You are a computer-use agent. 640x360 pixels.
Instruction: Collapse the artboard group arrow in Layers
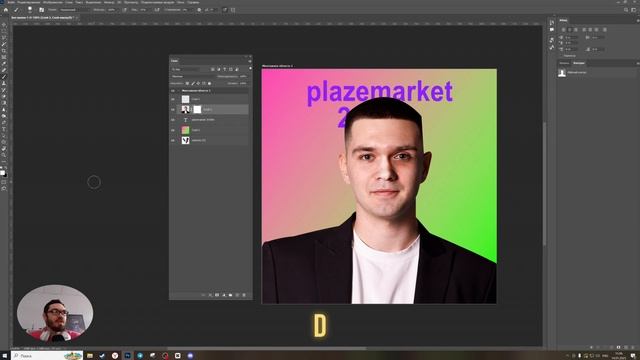[178, 91]
